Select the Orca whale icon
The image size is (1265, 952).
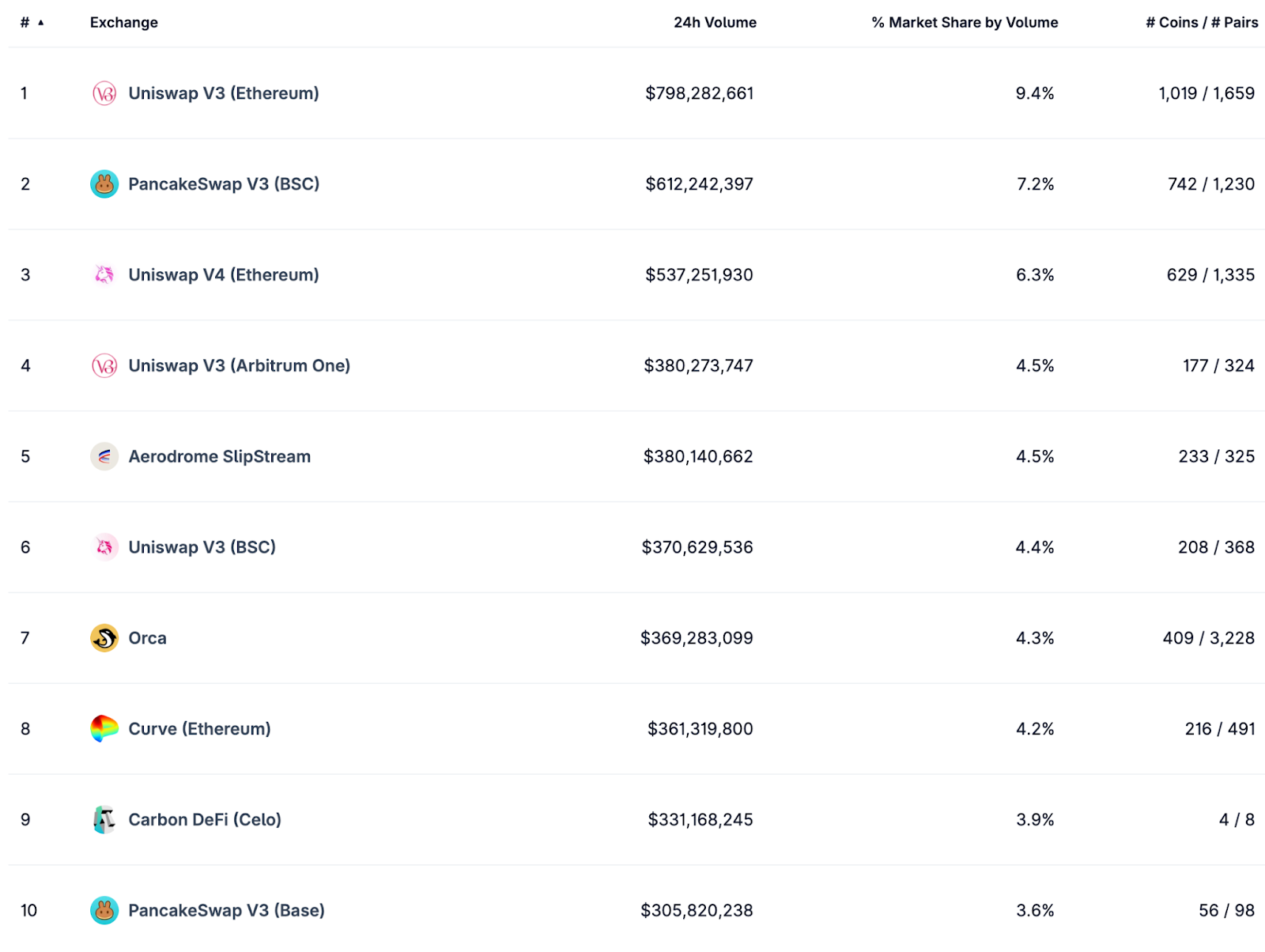[104, 637]
